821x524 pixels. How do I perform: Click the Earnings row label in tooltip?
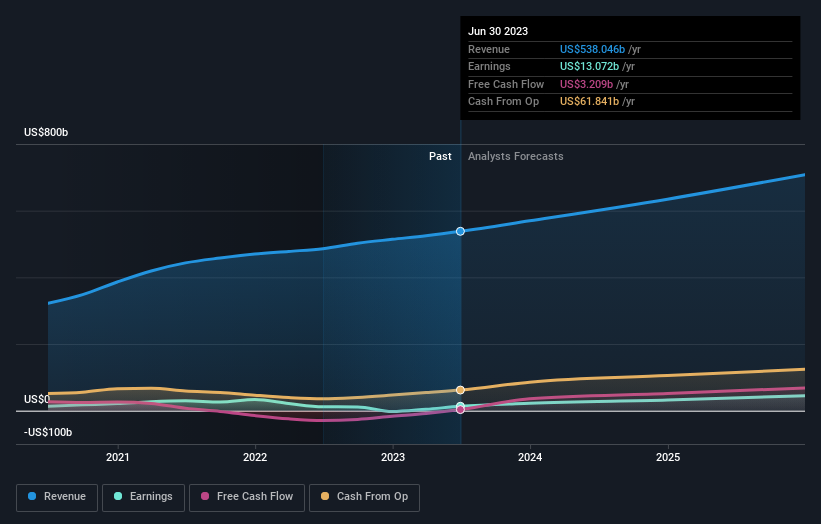tap(489, 66)
